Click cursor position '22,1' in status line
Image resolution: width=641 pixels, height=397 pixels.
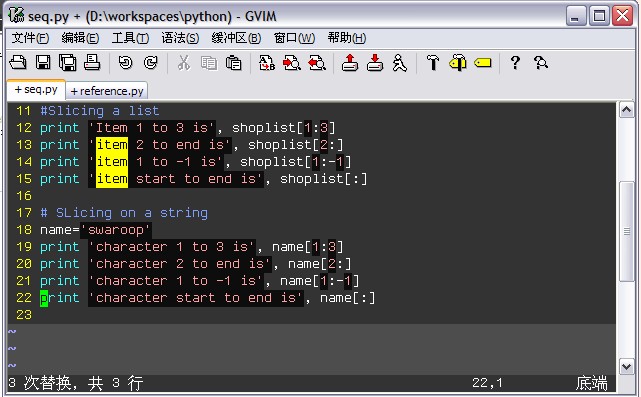[x=487, y=383]
